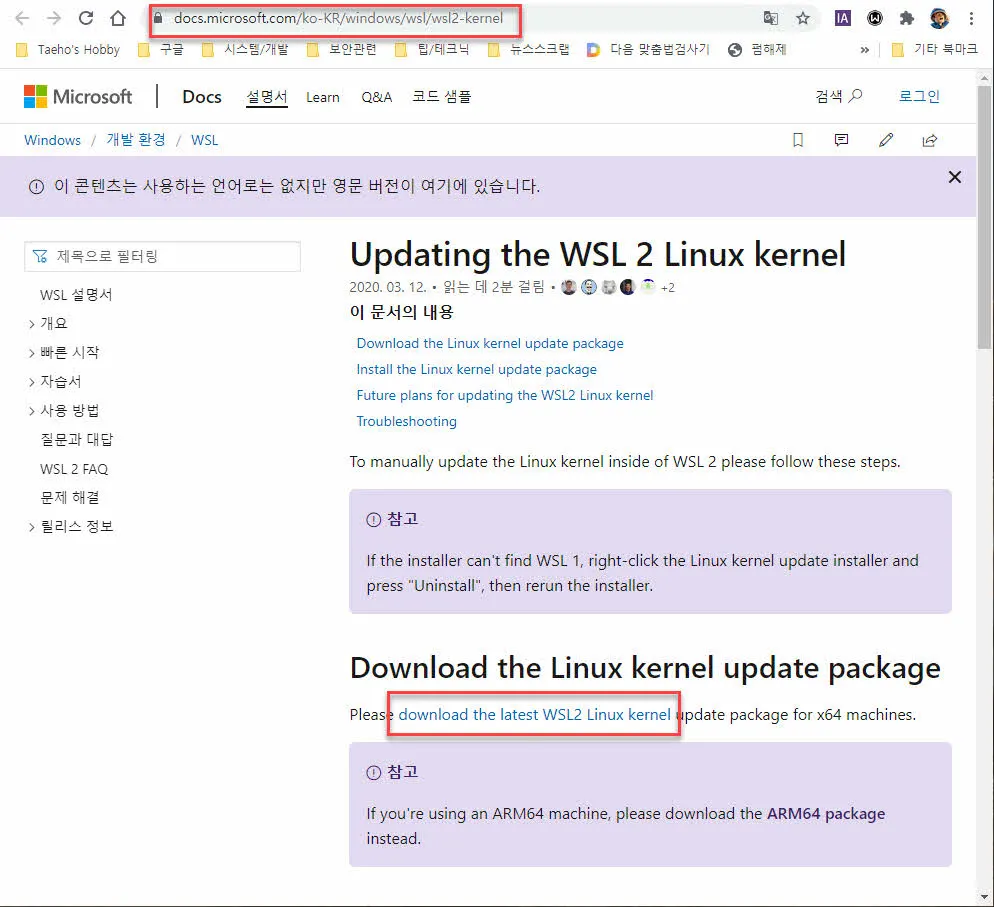This screenshot has height=907, width=994.
Task: Jump to Download the Linux kernel update package
Action: 490,343
